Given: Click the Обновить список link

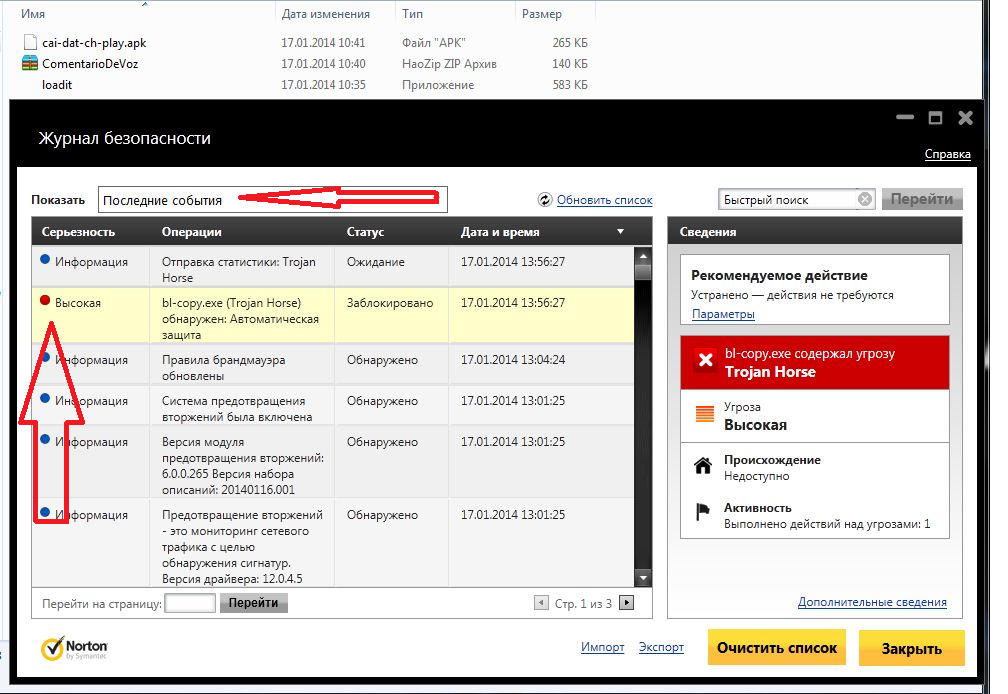Looking at the screenshot, I should [604, 200].
